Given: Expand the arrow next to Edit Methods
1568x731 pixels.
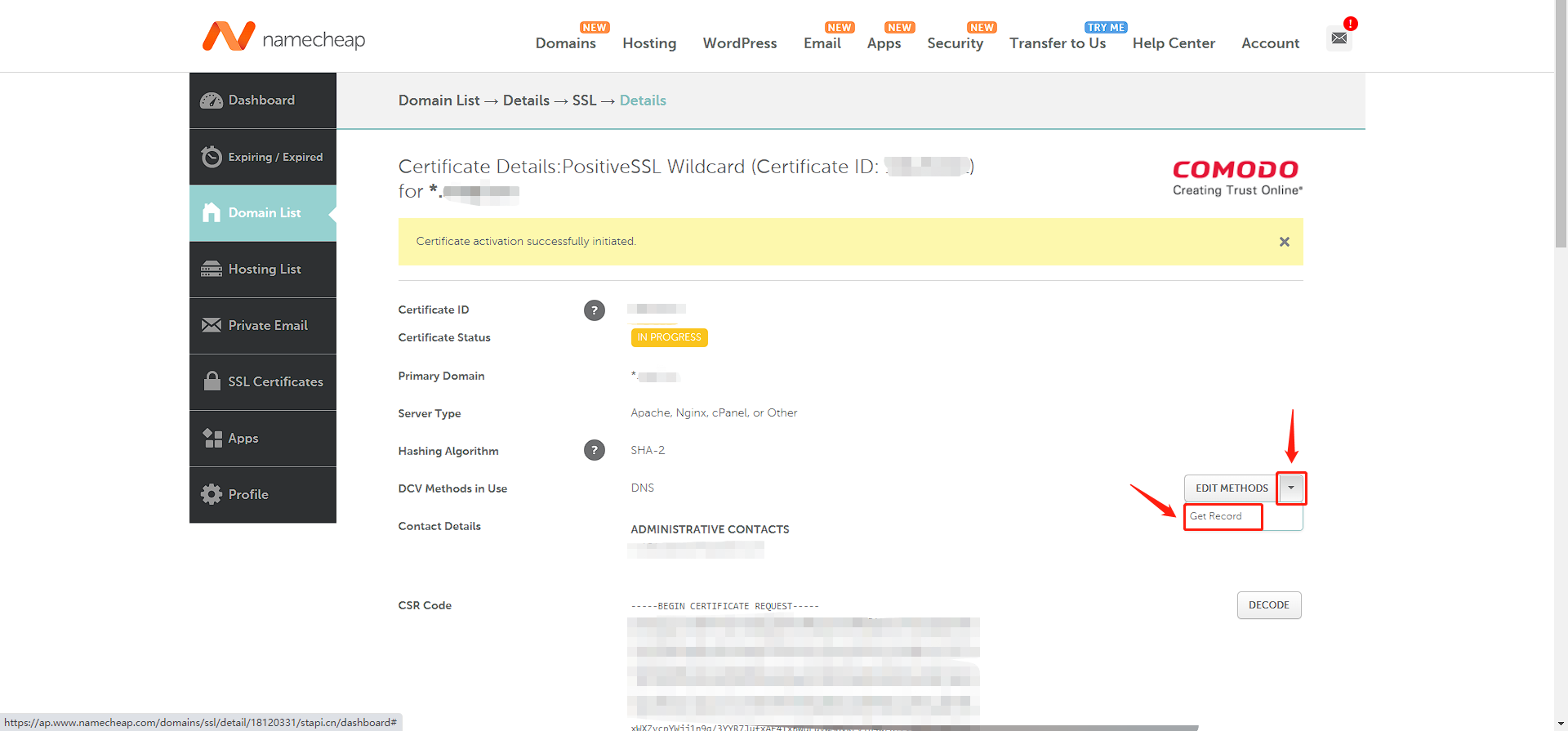Looking at the screenshot, I should point(1291,488).
